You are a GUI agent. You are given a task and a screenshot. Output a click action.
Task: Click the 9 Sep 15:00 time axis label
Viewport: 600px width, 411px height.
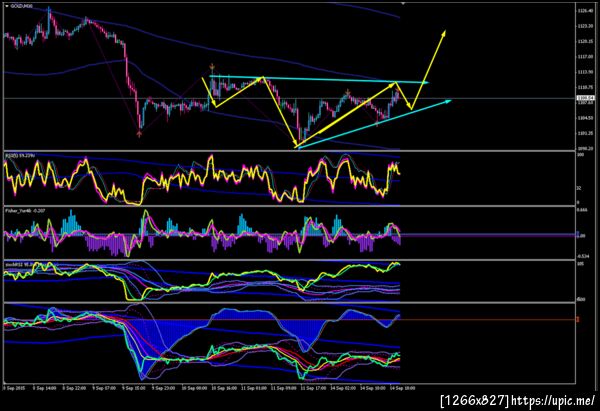coord(134,388)
